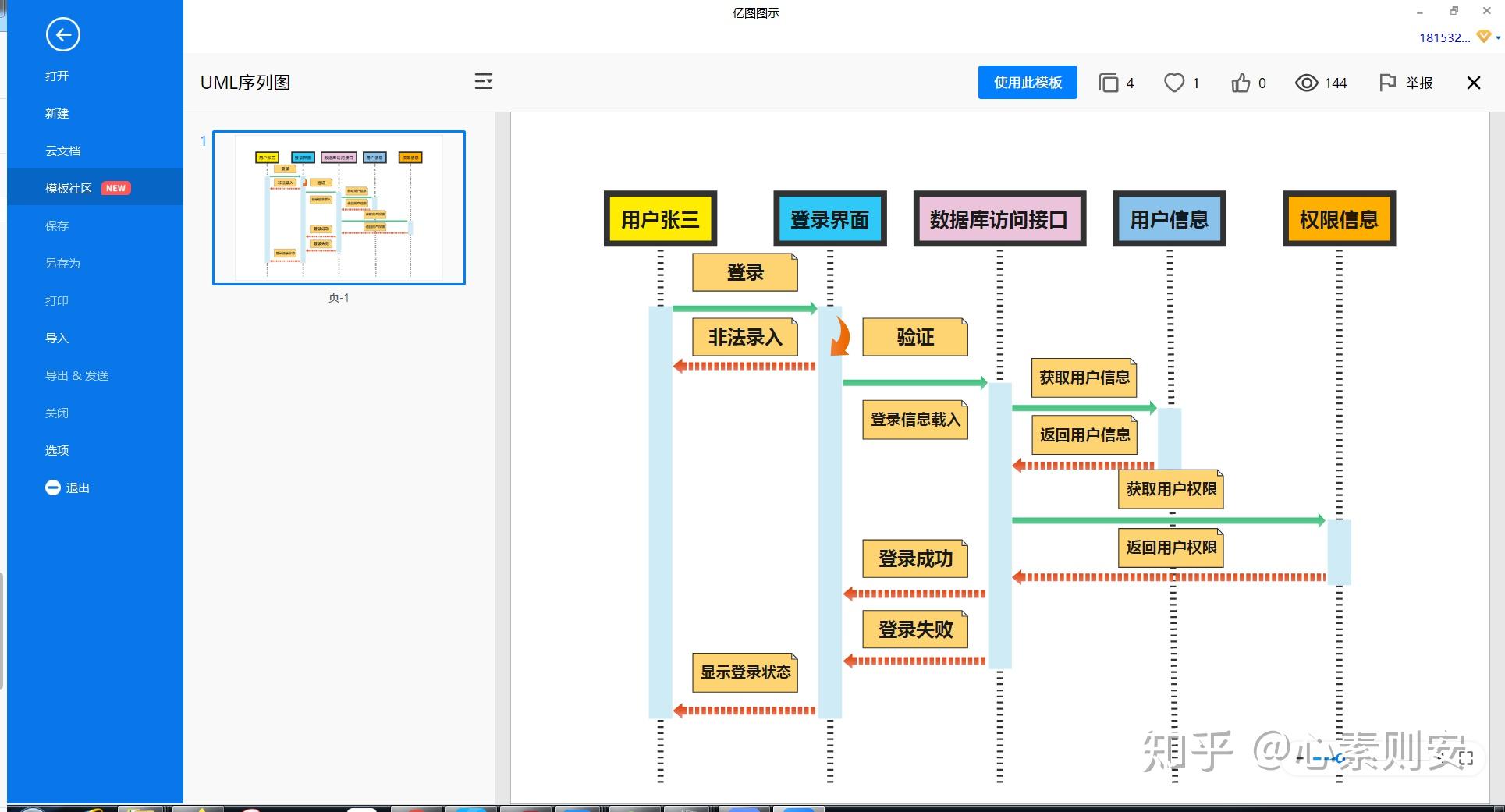Open 选项 in the sidebar
1505x812 pixels.
coord(57,450)
